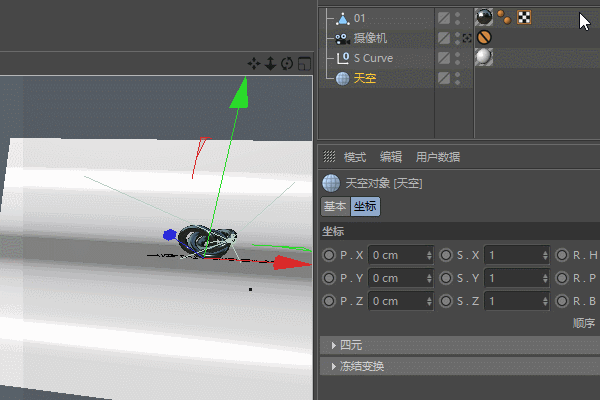Click the checkerboard texture tag on object 01
Viewport: 600px width, 400px height.
pos(524,17)
